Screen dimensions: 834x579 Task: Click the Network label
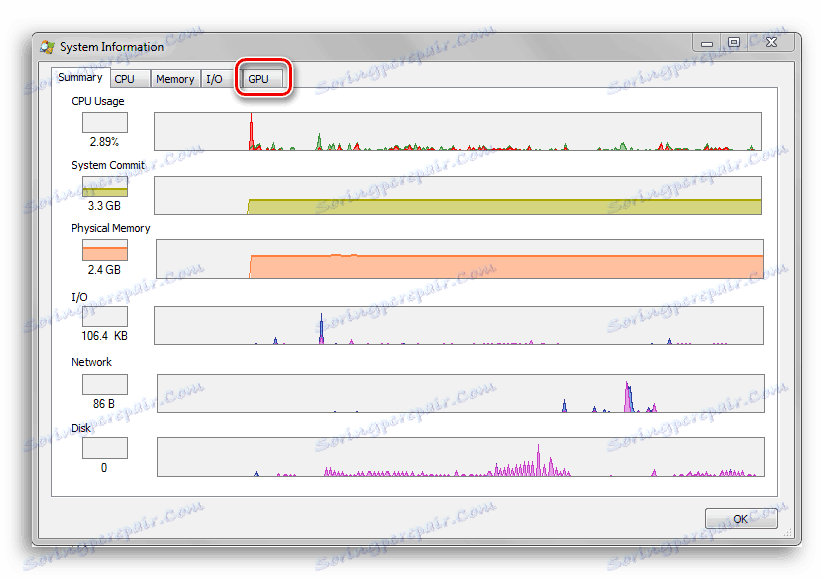pos(91,362)
